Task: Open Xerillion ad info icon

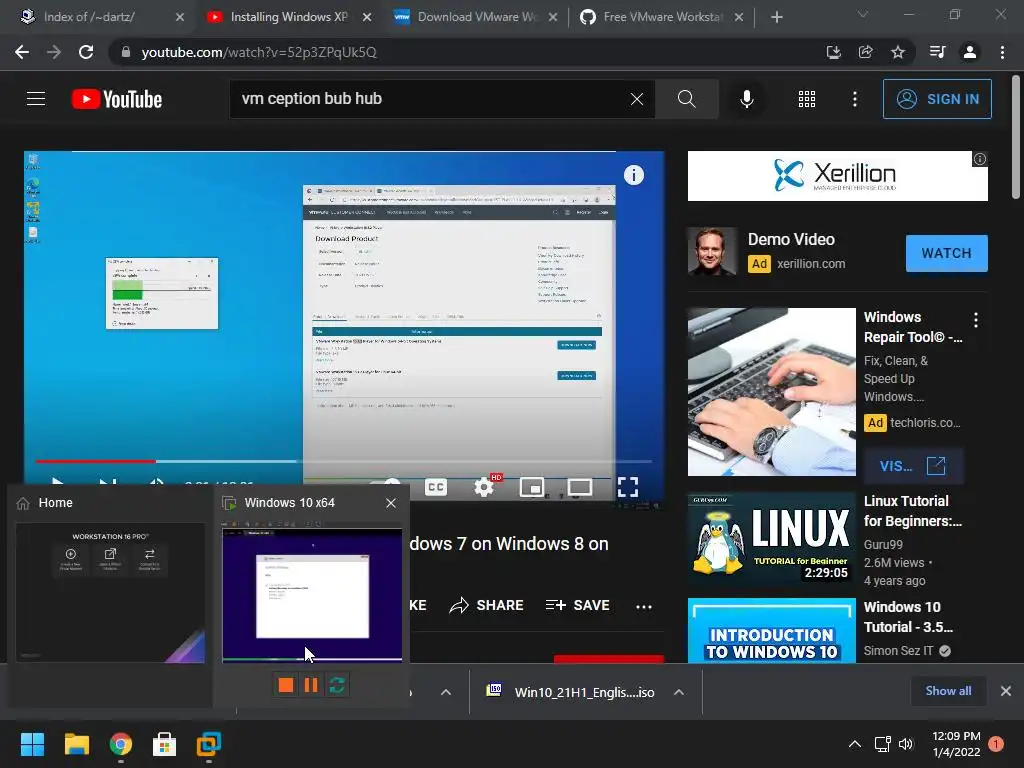Action: [x=980, y=159]
